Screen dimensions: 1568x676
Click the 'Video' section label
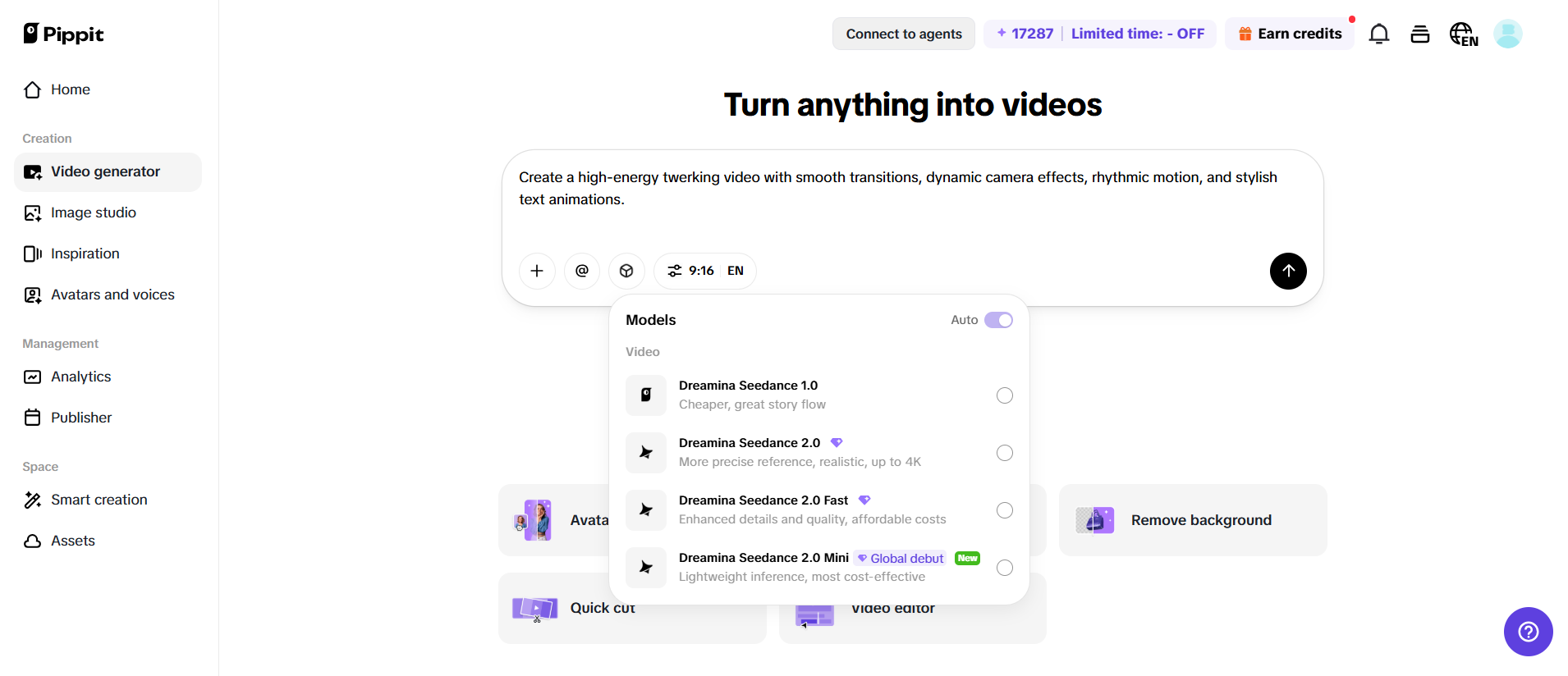click(643, 352)
